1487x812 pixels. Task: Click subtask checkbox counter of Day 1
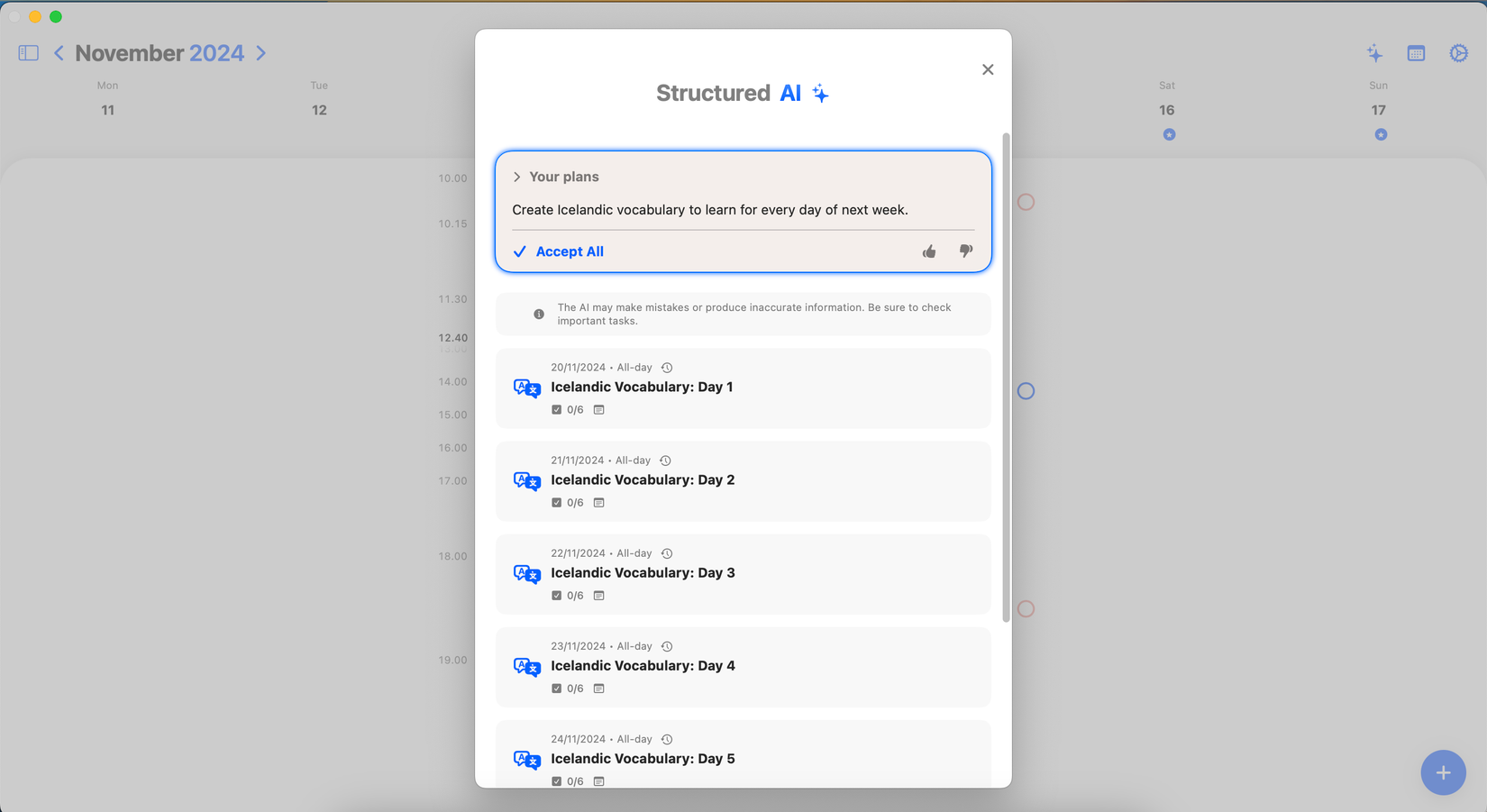[568, 410]
